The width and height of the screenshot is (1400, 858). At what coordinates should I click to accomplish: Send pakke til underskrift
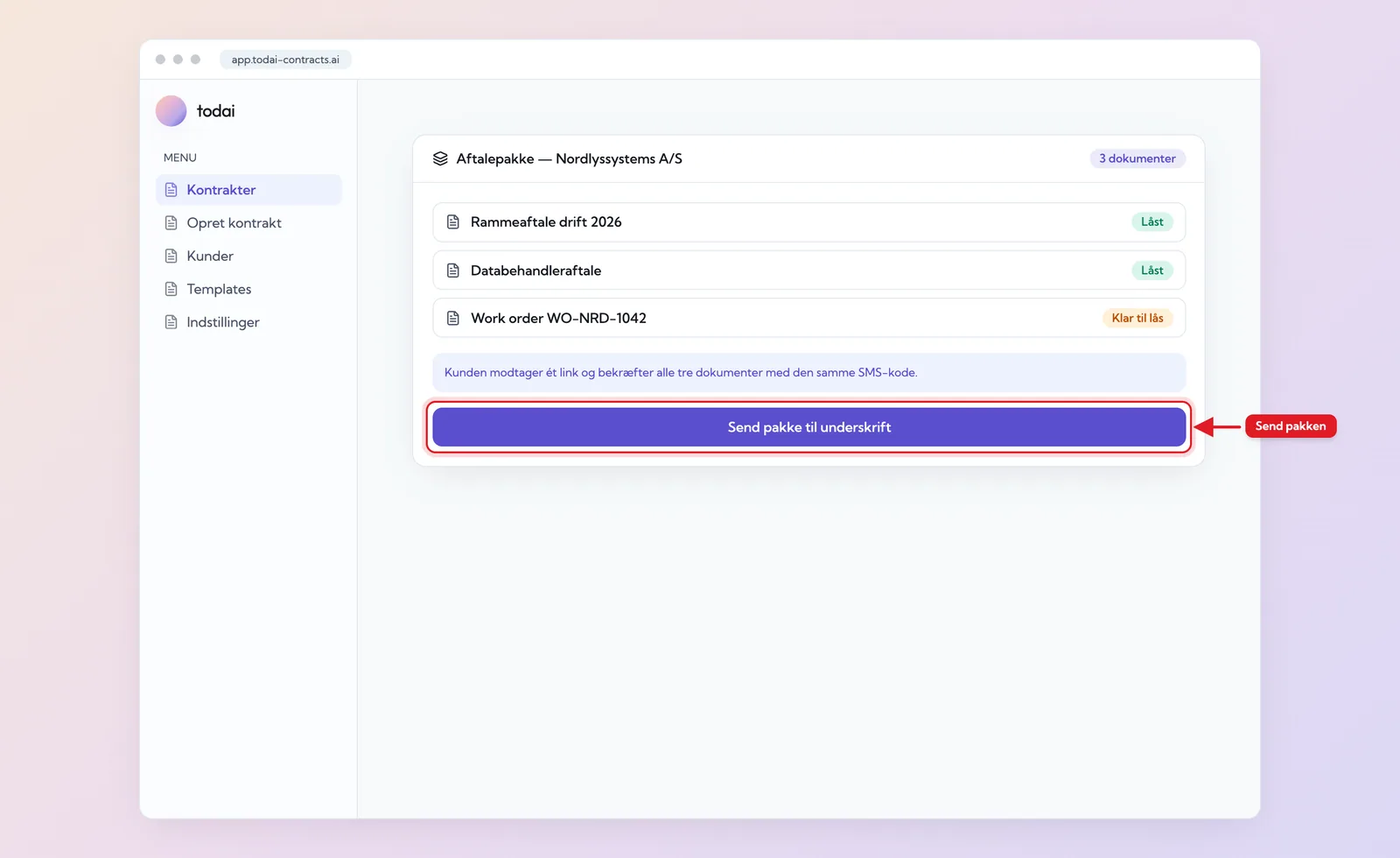tap(808, 427)
